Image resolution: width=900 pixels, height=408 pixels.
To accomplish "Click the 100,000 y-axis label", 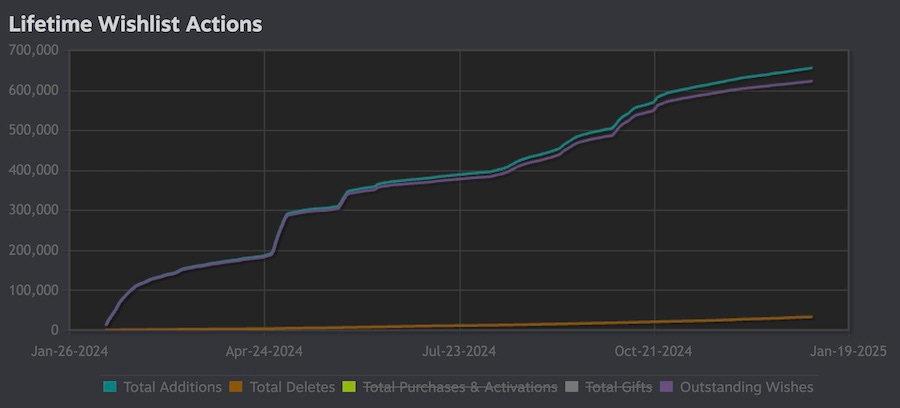I will coord(32,290).
